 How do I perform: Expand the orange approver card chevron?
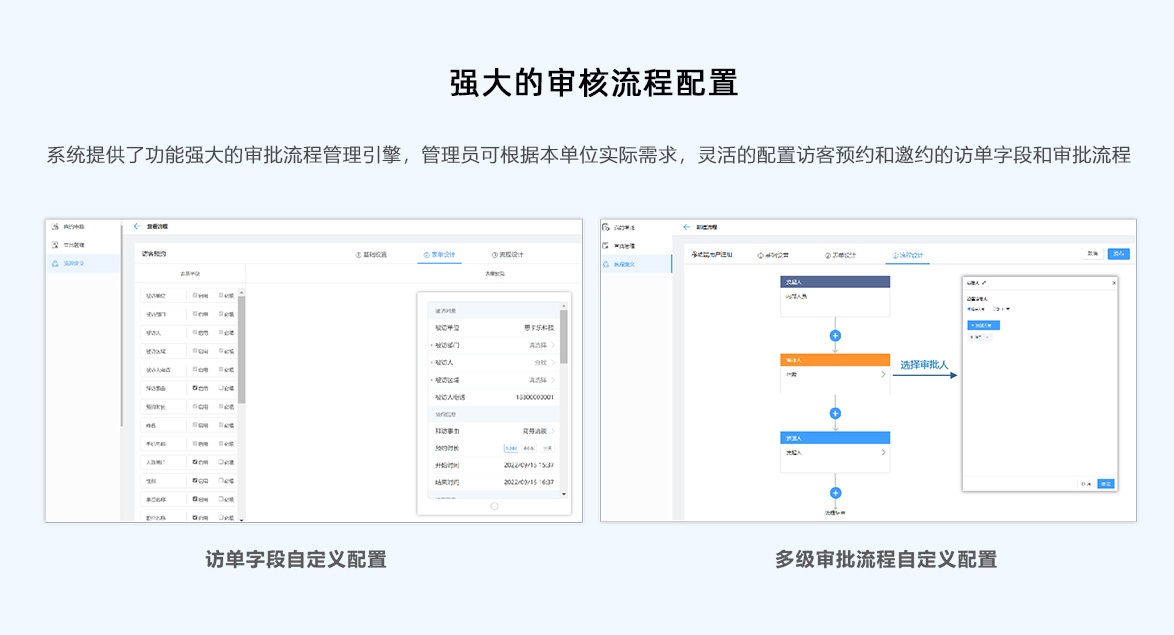coord(883,375)
